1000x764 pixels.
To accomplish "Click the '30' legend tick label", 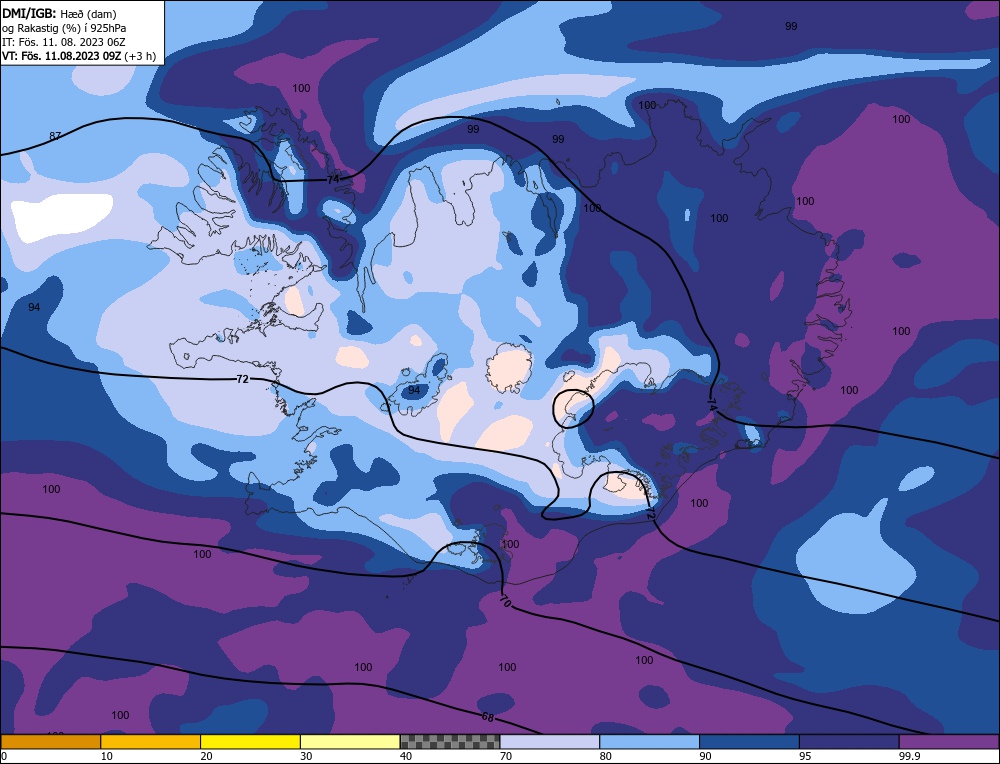I will pyautogui.click(x=306, y=756).
